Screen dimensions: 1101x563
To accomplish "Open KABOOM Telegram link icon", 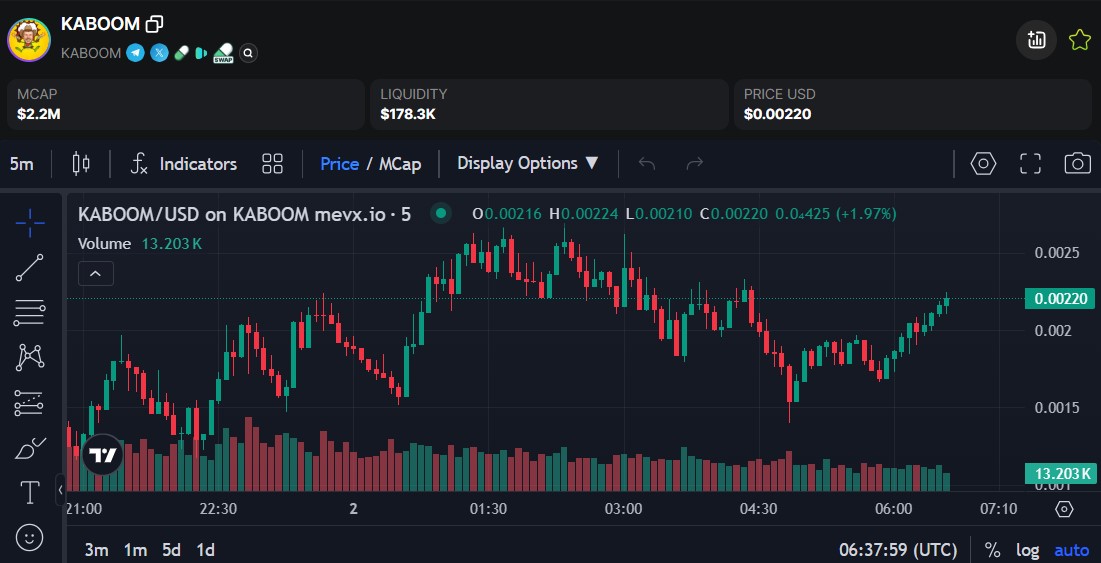I will tap(135, 53).
